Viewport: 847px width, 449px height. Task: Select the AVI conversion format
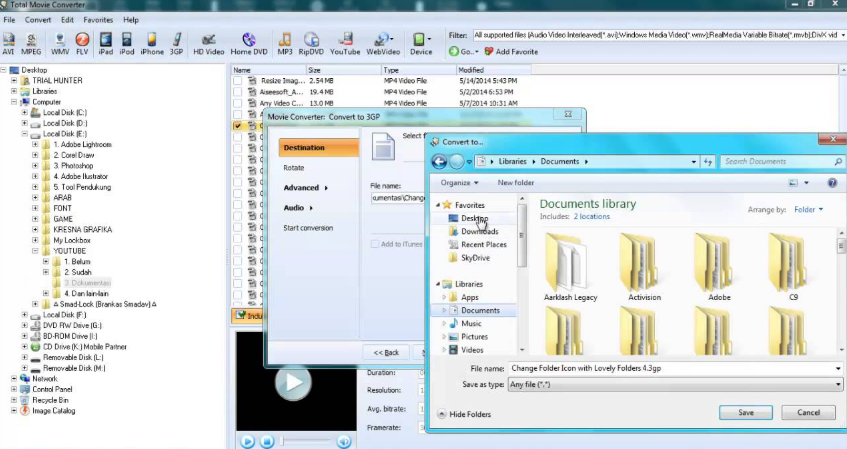(x=8, y=44)
